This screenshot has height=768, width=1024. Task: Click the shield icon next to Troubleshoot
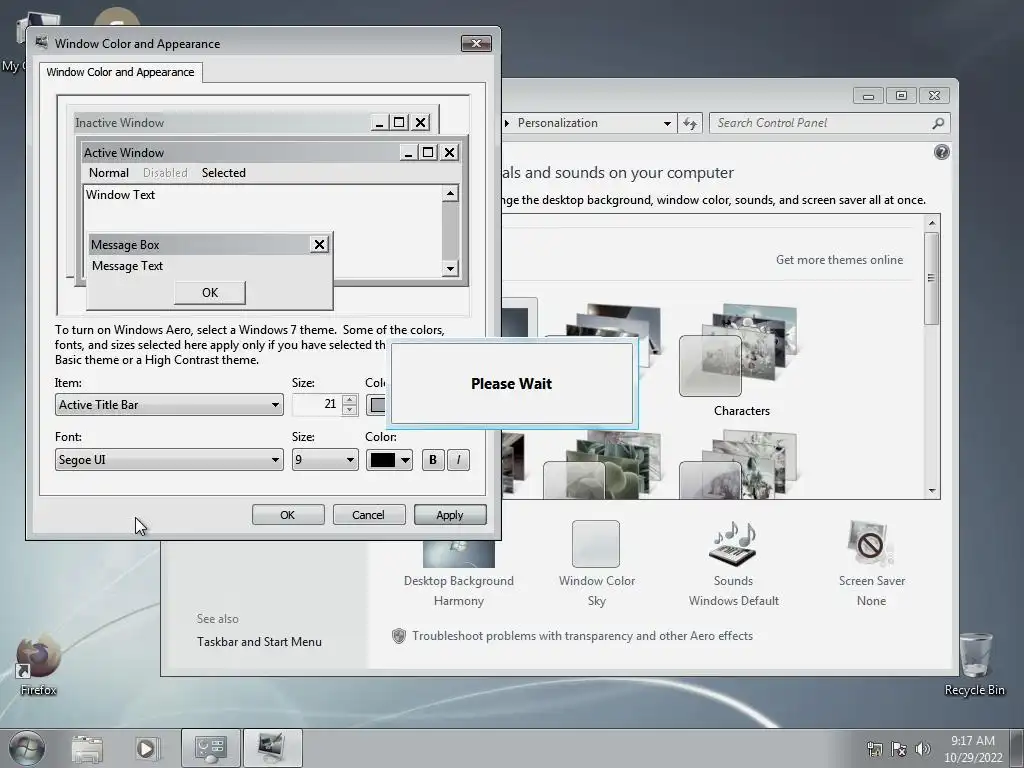398,636
